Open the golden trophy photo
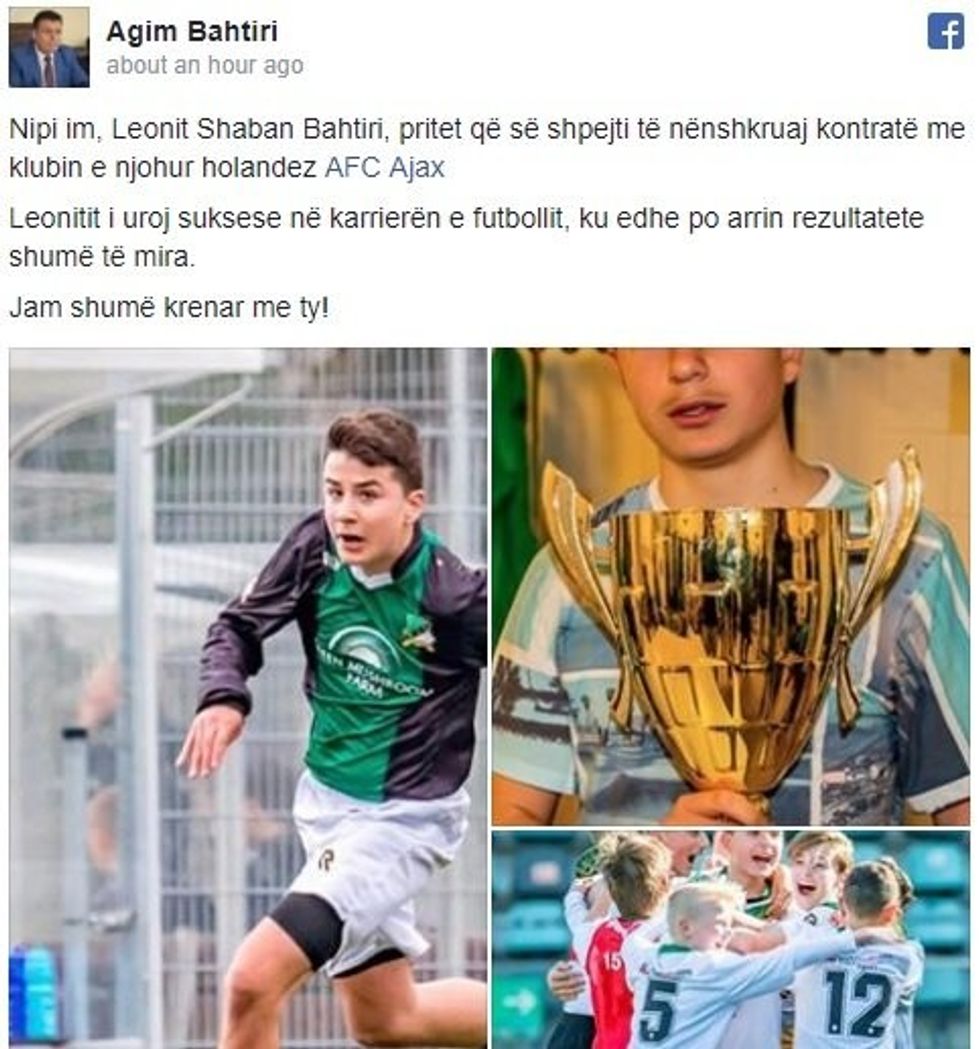This screenshot has width=980, height=1049. pos(730,586)
